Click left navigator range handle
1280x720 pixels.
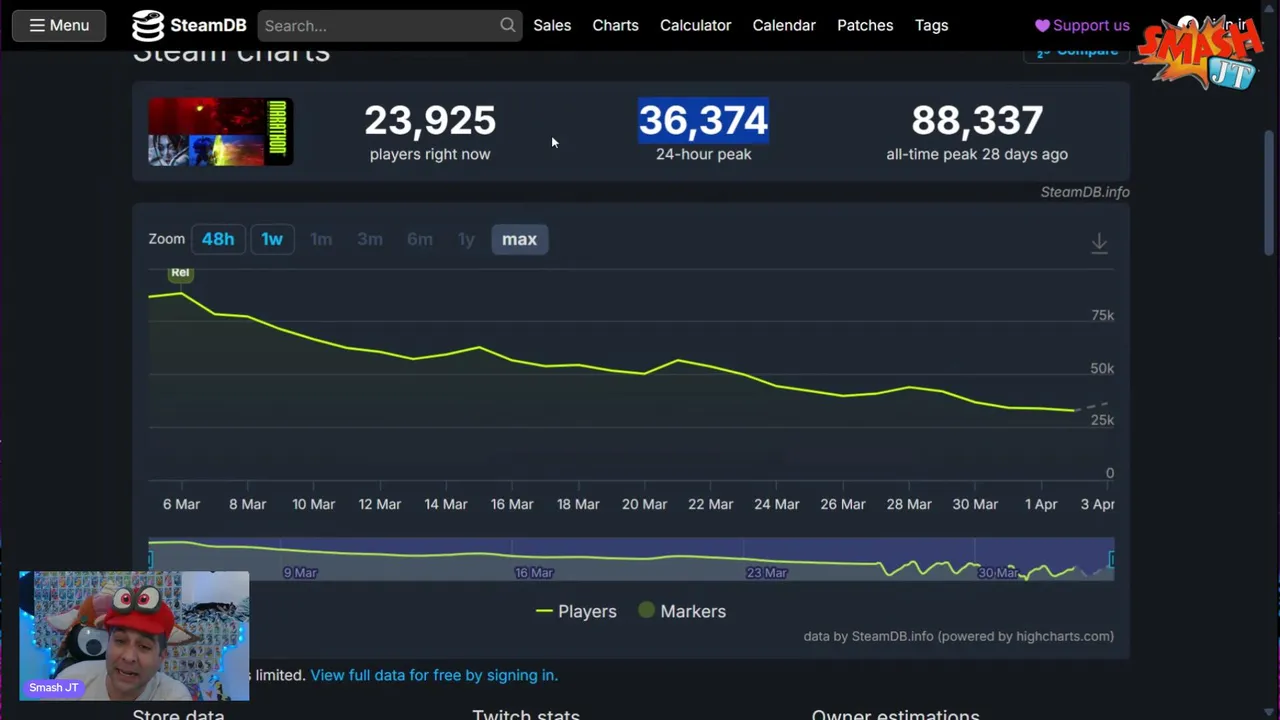tap(150, 559)
